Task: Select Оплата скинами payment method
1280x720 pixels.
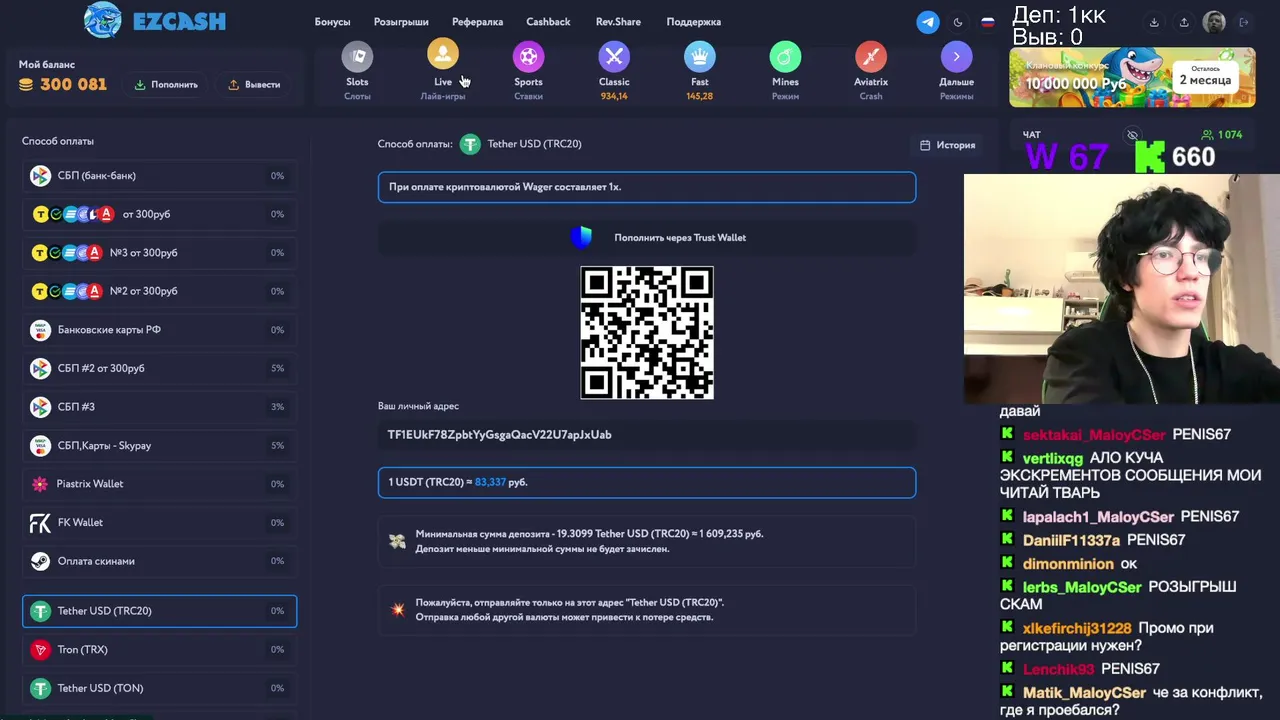Action: pos(160,561)
